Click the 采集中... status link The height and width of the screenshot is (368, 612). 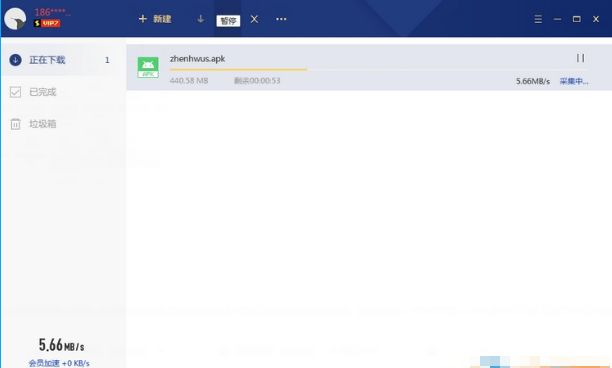click(574, 81)
